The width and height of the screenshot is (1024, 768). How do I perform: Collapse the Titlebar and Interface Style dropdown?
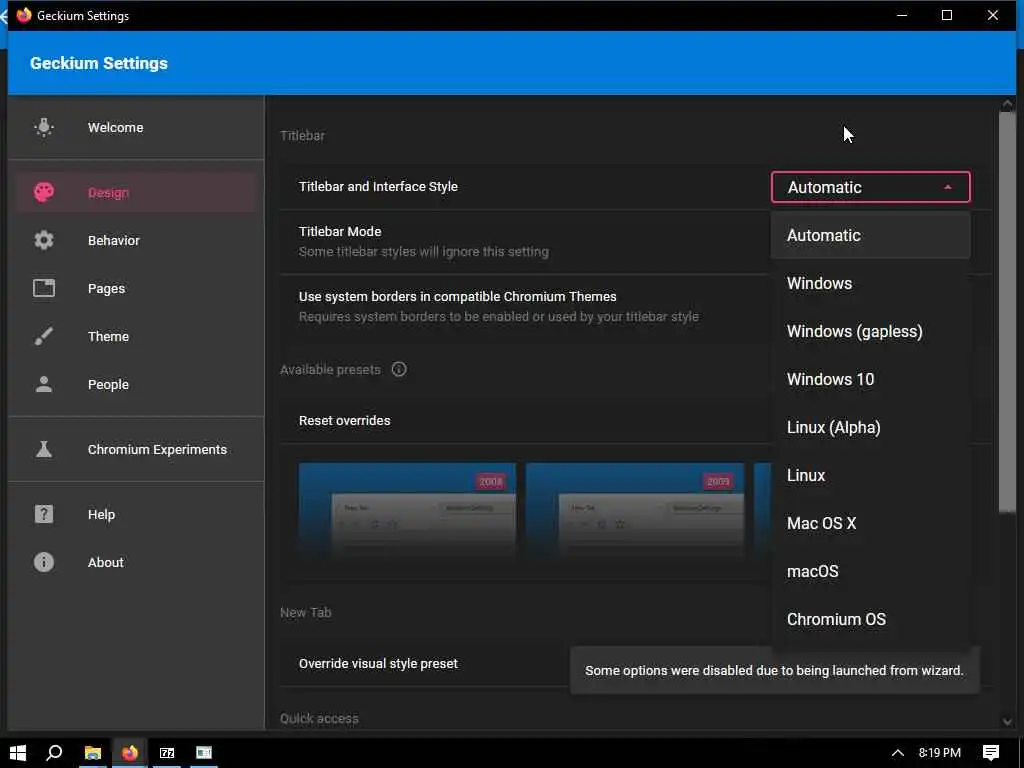[x=871, y=187]
